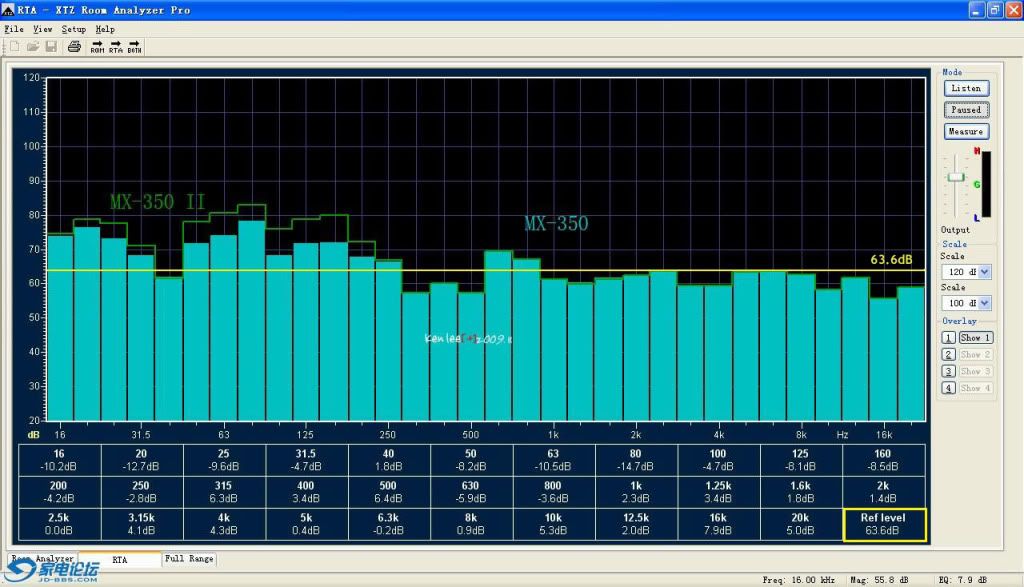Click the RTA application title bar icon
The image size is (1024, 587).
7,10
